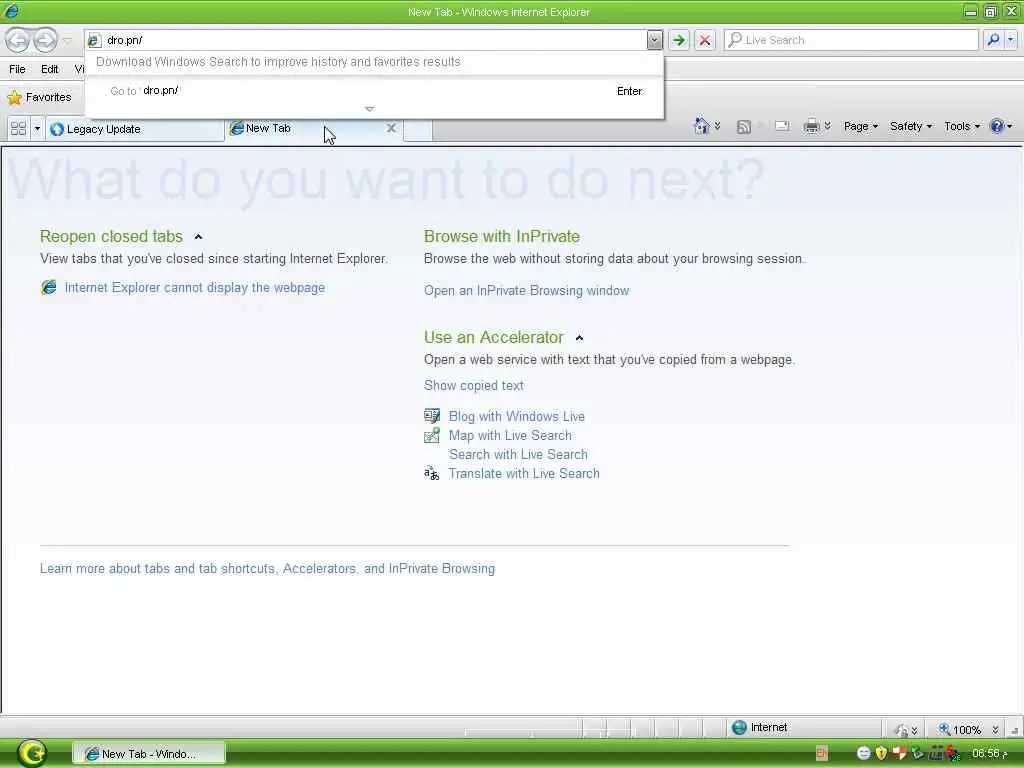Click the Help question mark icon

tap(997, 126)
